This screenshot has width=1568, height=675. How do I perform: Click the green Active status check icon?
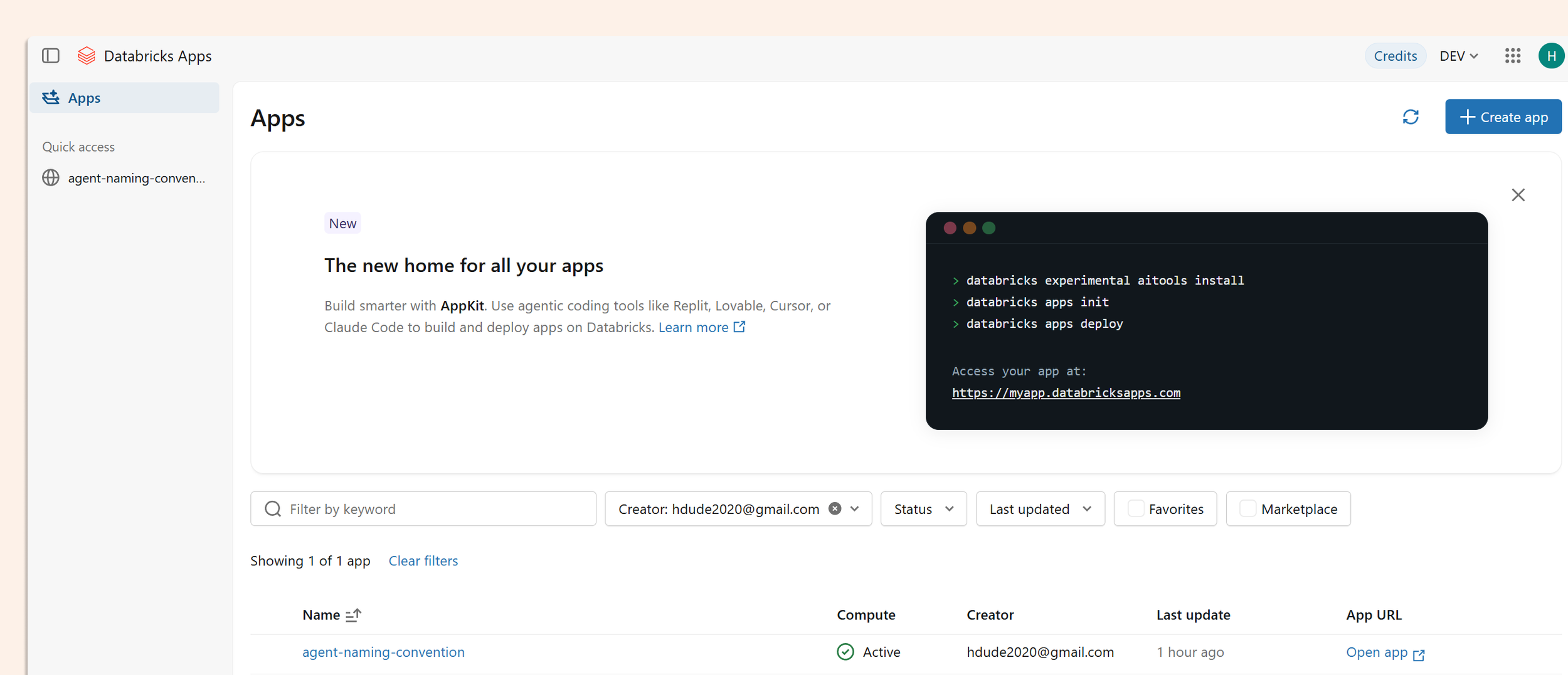pos(845,652)
